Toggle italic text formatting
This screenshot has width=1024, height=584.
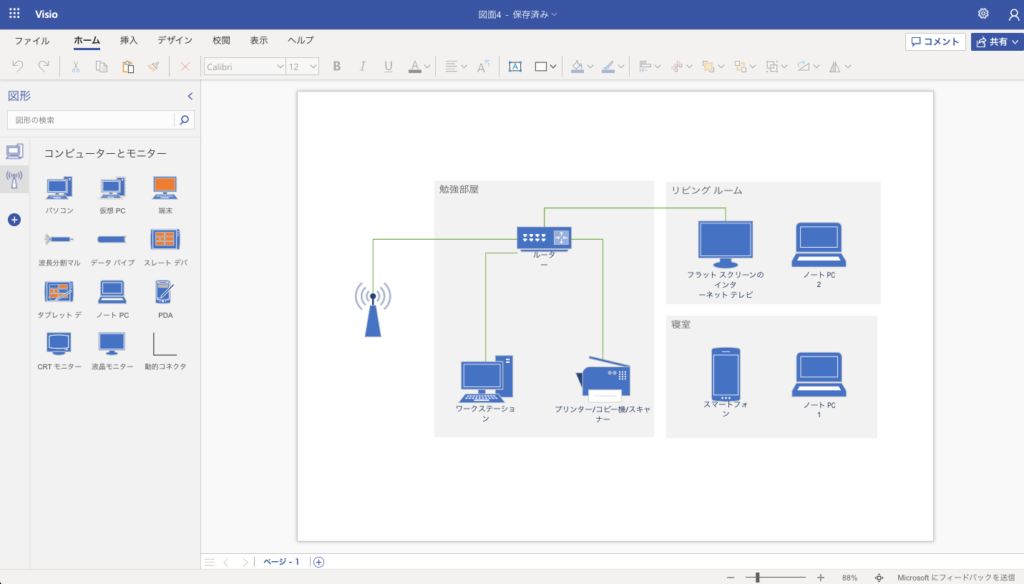(x=362, y=67)
